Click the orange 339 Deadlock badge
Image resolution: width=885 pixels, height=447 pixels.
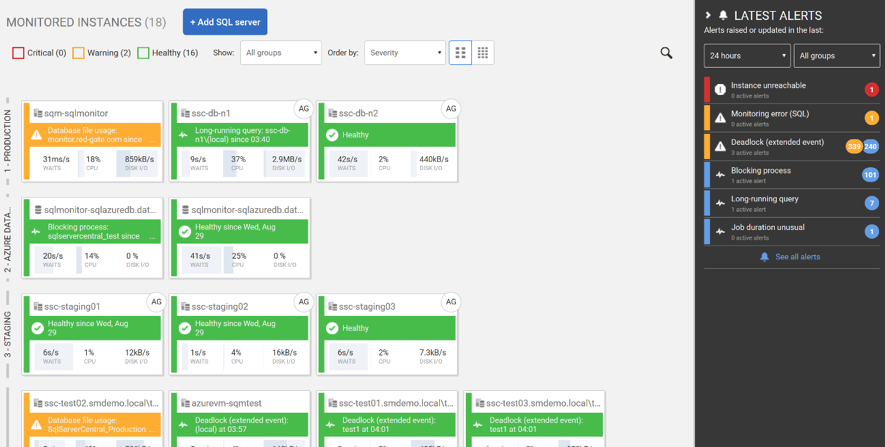coord(853,146)
